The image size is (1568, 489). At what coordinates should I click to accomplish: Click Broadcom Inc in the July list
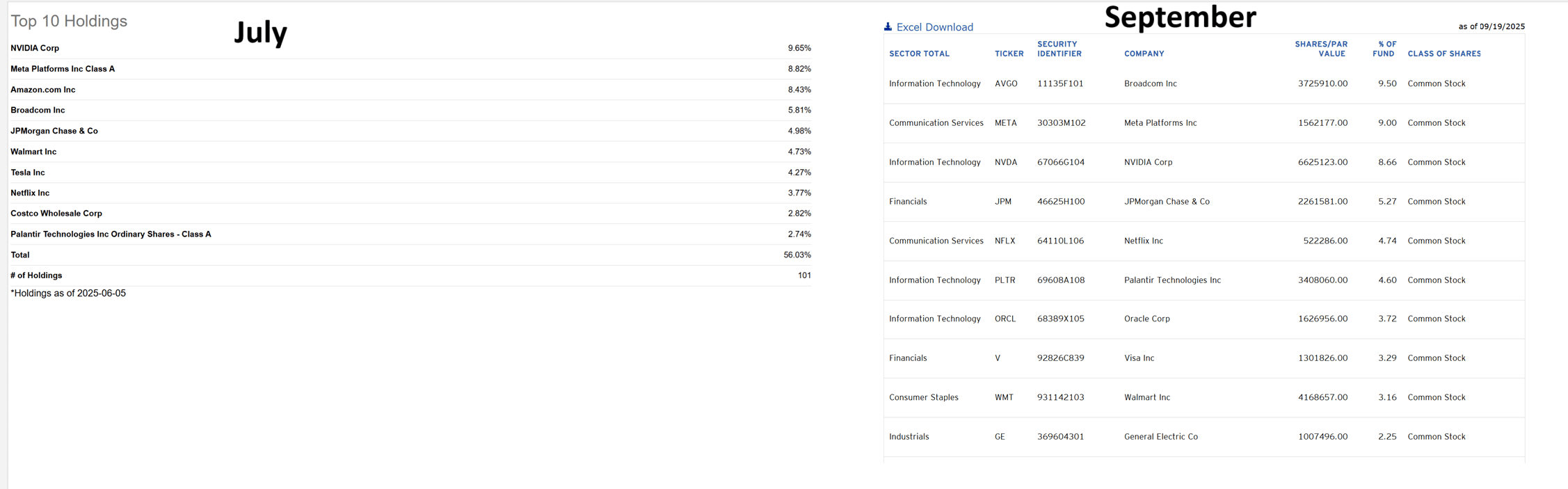point(38,110)
